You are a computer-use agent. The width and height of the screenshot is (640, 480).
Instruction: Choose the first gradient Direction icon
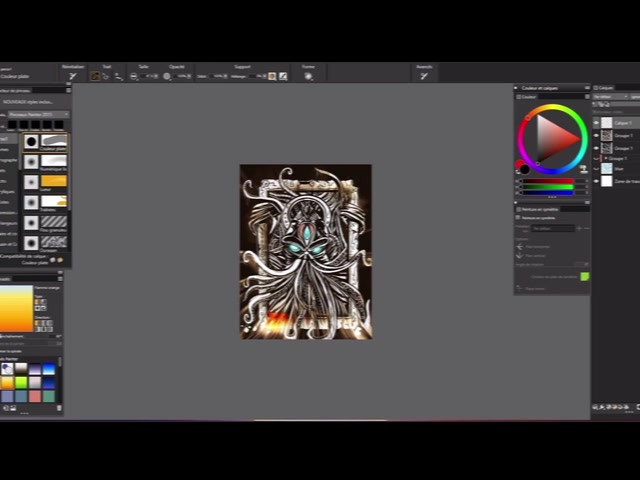[x=37, y=323]
